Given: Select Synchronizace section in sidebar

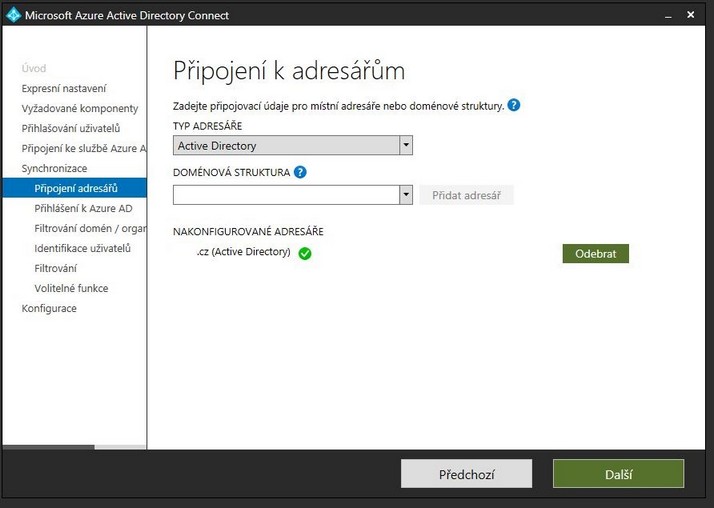Looking at the screenshot, I should coord(54,168).
